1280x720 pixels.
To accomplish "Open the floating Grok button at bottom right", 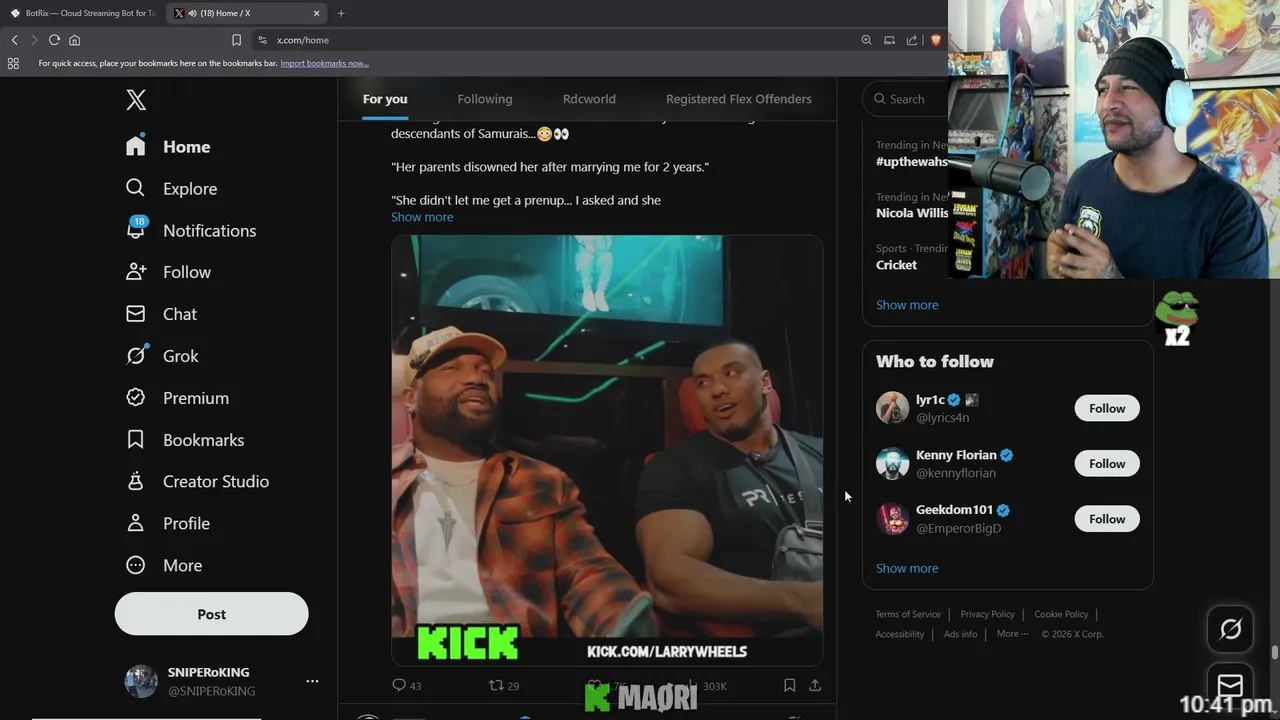I will pyautogui.click(x=1230, y=629).
